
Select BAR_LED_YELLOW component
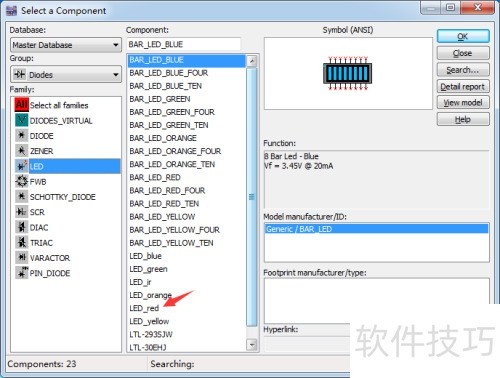(162, 217)
